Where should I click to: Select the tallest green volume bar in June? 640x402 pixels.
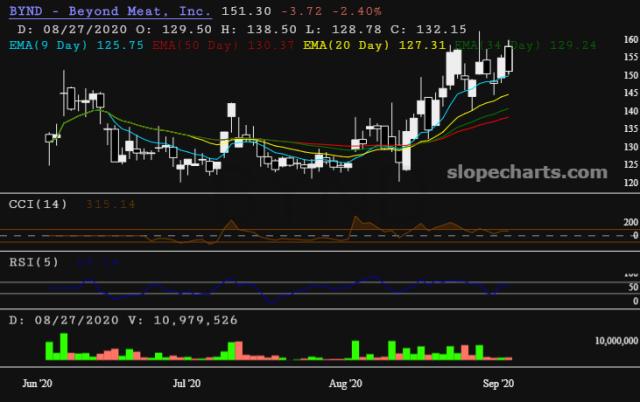pyautogui.click(x=64, y=346)
